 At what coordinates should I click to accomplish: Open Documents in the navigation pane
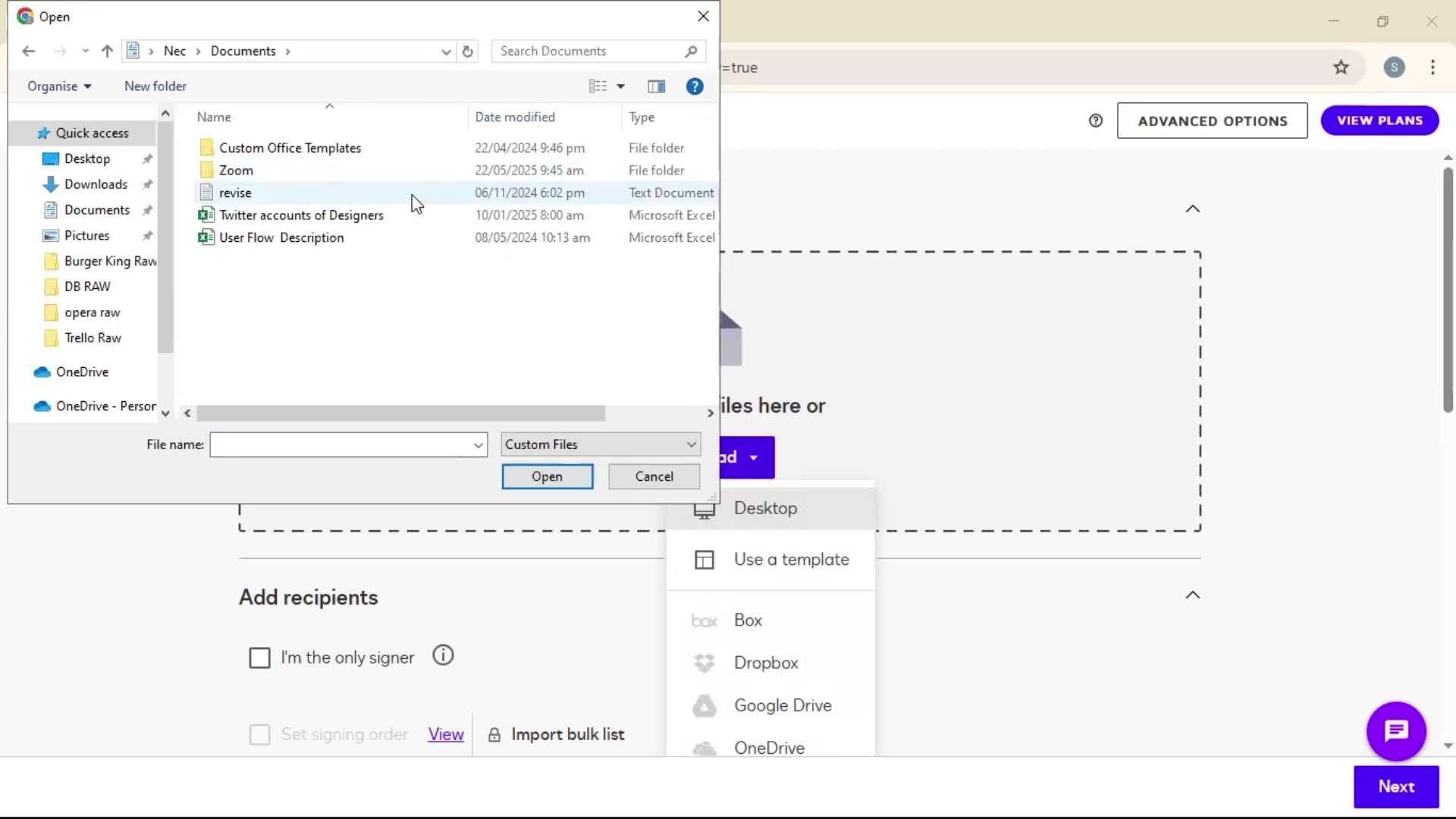click(x=97, y=210)
